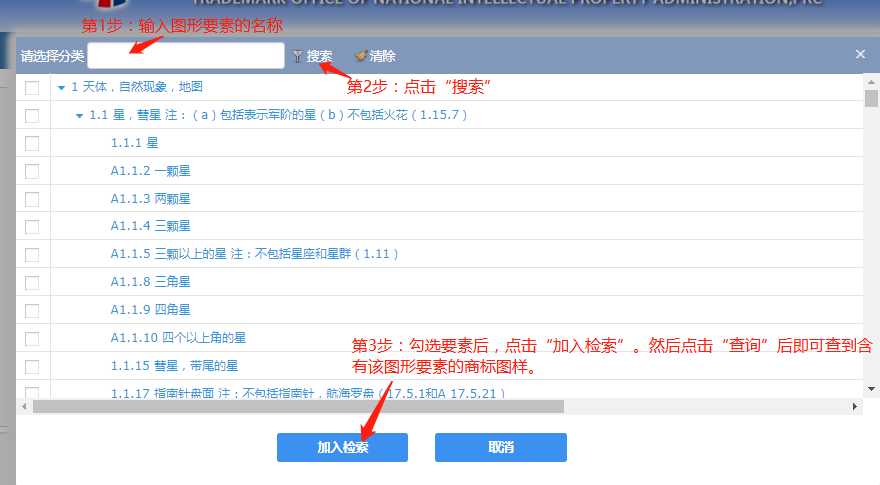Click vertical scrollbar up arrow
The image size is (880, 485).
871,82
